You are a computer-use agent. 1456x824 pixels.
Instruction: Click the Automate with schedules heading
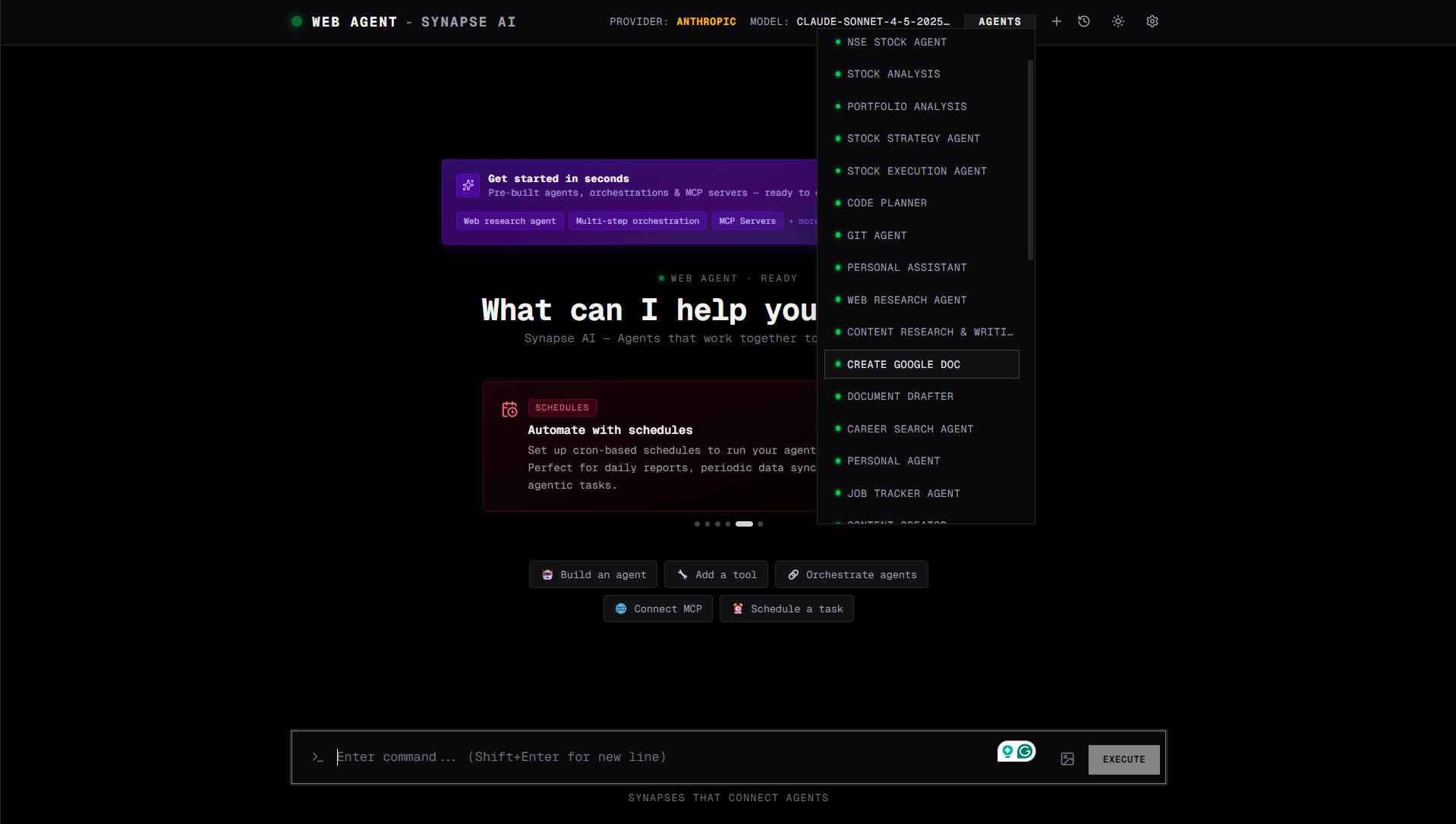click(x=610, y=430)
